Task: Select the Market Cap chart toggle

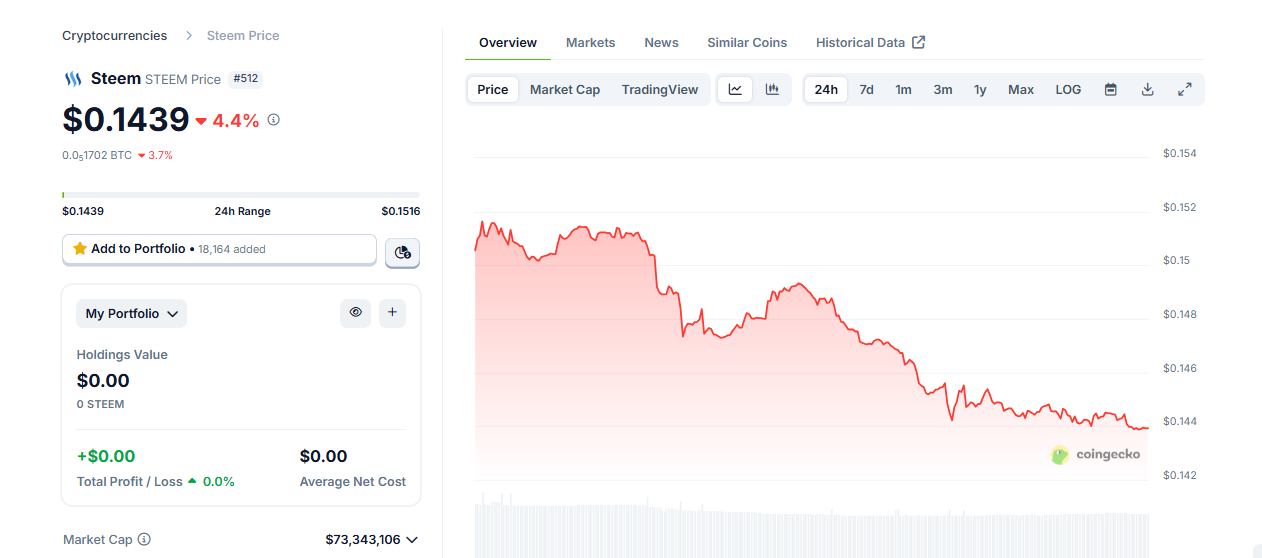Action: point(565,89)
